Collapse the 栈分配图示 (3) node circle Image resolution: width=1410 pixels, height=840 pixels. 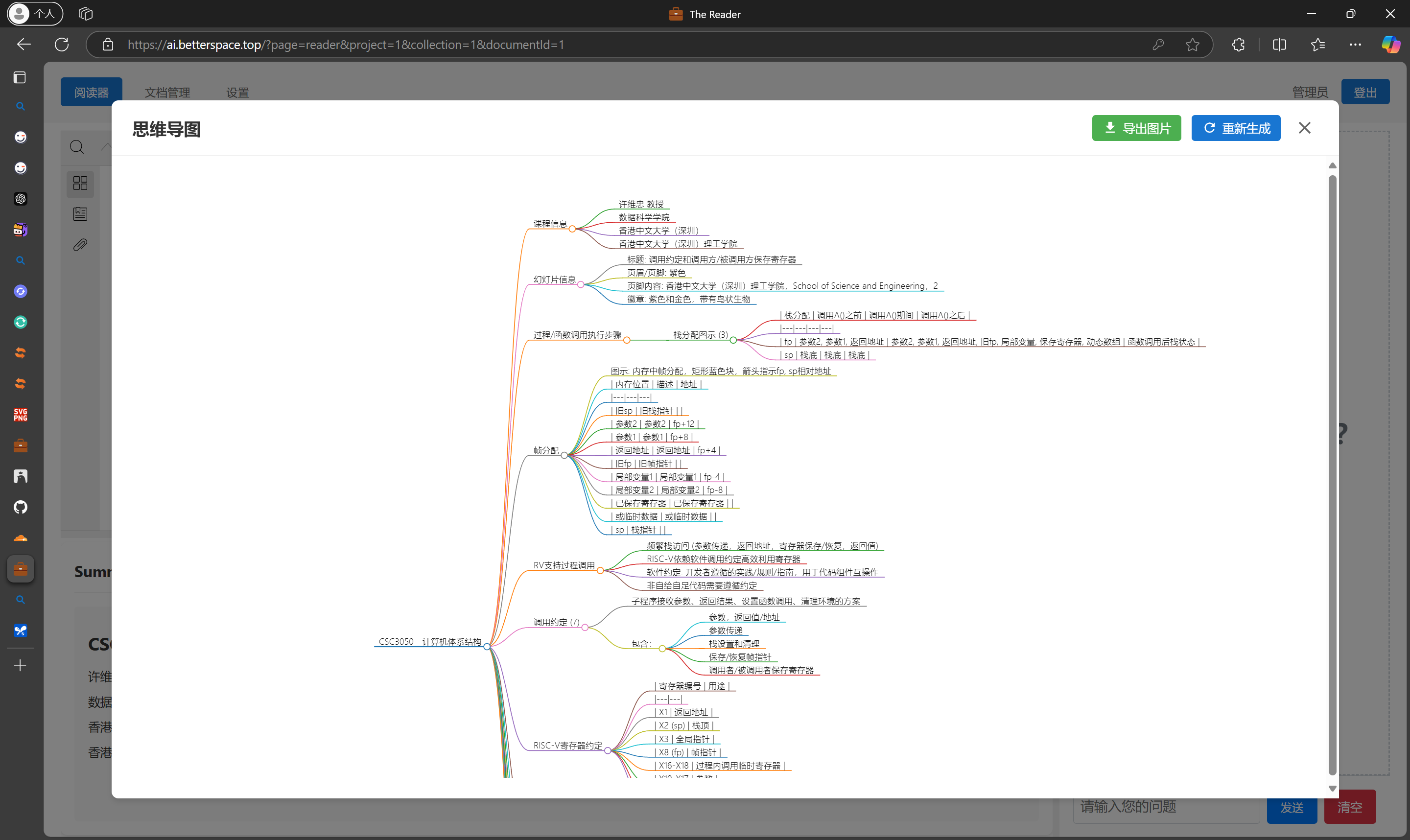[733, 340]
